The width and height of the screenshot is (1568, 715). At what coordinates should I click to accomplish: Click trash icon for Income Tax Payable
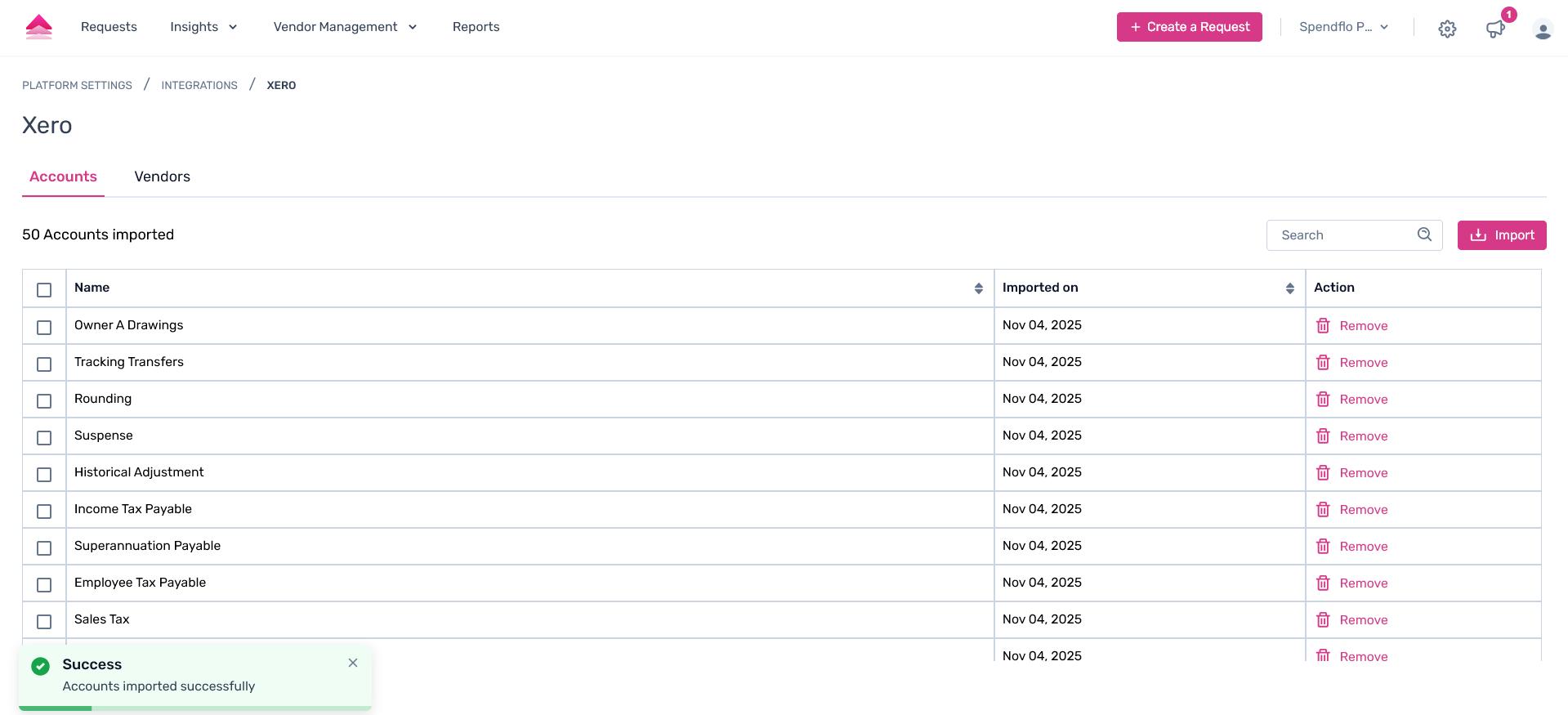(x=1323, y=509)
